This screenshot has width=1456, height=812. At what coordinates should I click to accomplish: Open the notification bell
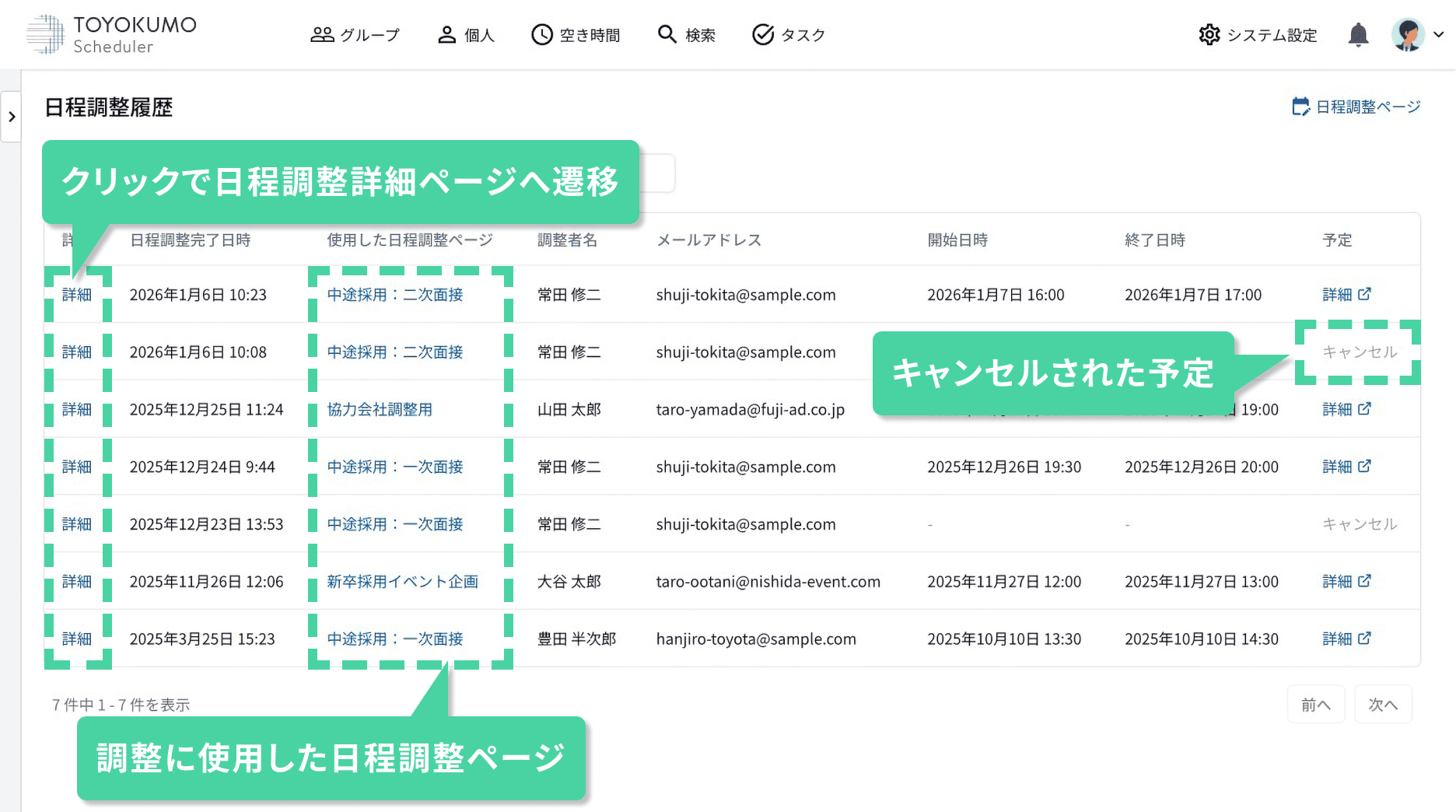pos(1357,34)
